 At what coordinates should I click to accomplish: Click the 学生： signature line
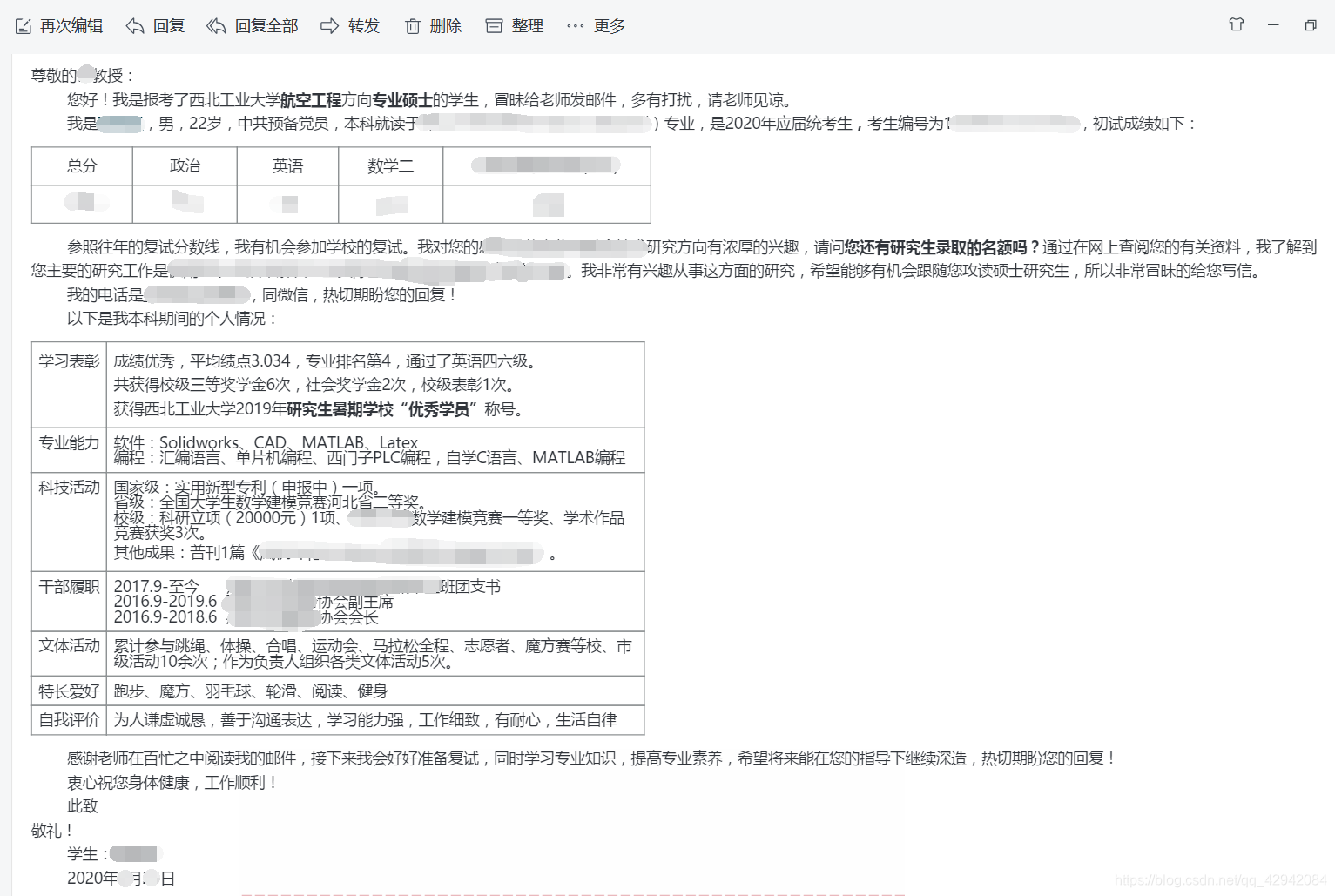click(114, 854)
